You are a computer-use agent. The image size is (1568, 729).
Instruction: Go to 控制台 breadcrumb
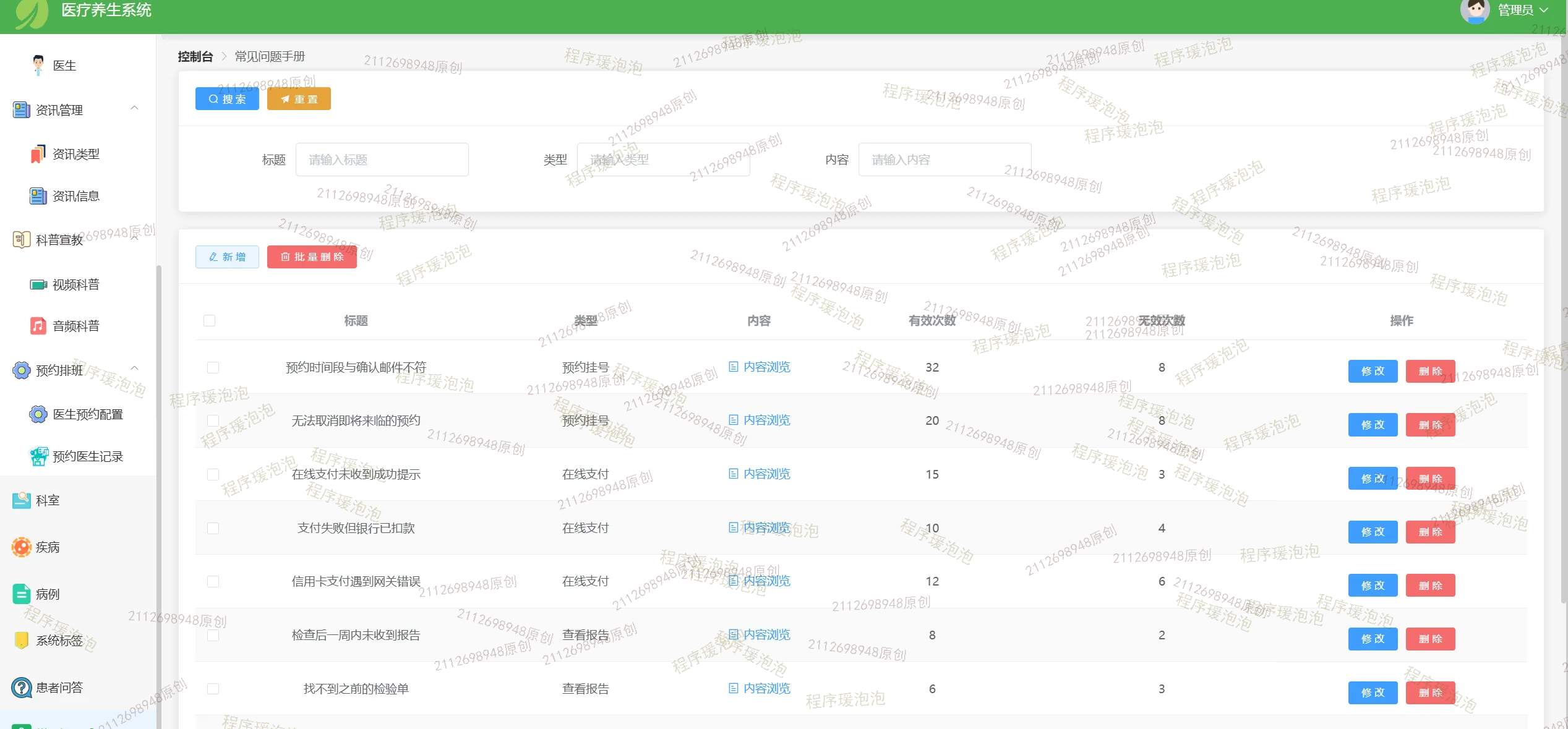pyautogui.click(x=195, y=57)
